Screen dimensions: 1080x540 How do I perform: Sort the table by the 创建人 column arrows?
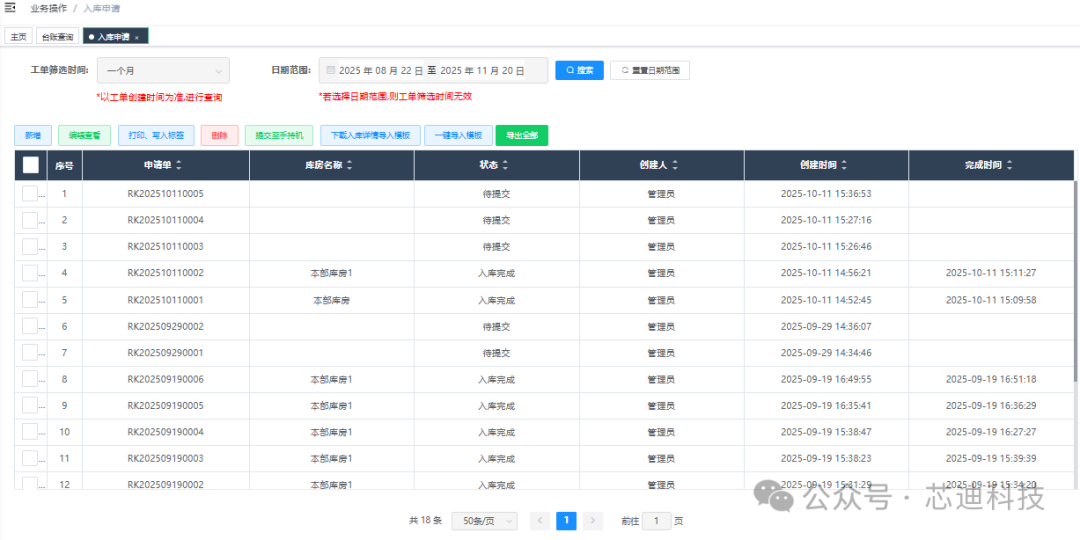pyautogui.click(x=675, y=165)
